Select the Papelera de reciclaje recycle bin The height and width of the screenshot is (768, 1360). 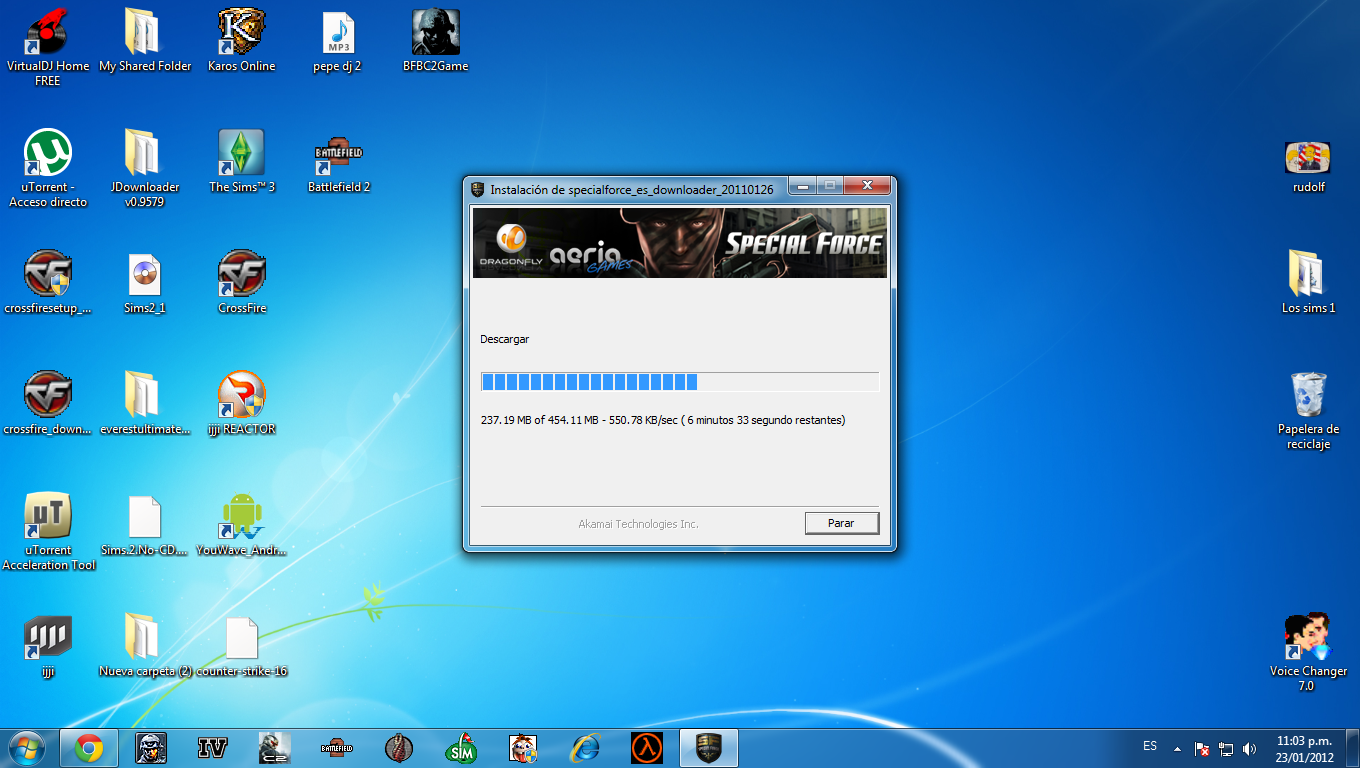coord(1308,411)
